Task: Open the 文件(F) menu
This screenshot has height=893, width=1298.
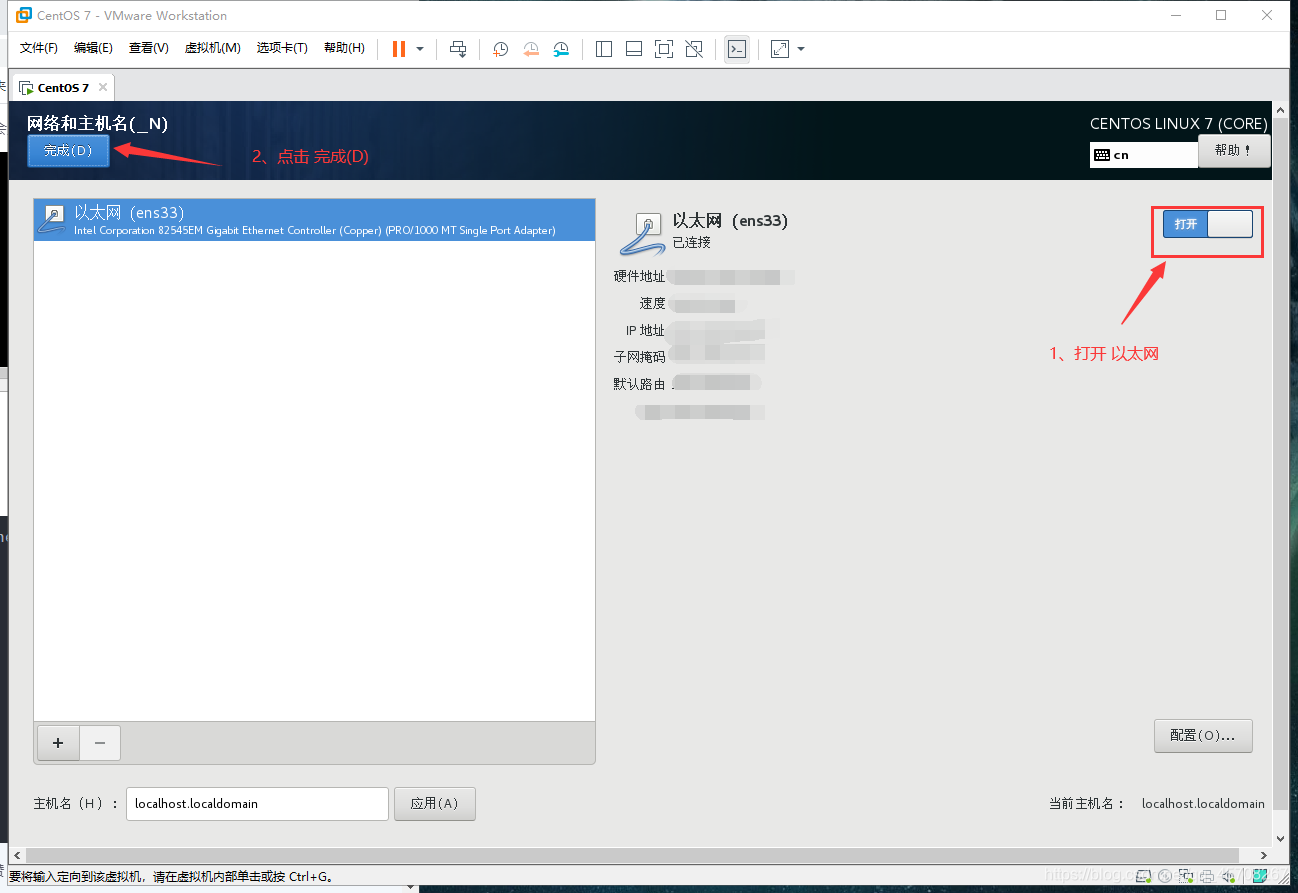Action: pos(39,48)
